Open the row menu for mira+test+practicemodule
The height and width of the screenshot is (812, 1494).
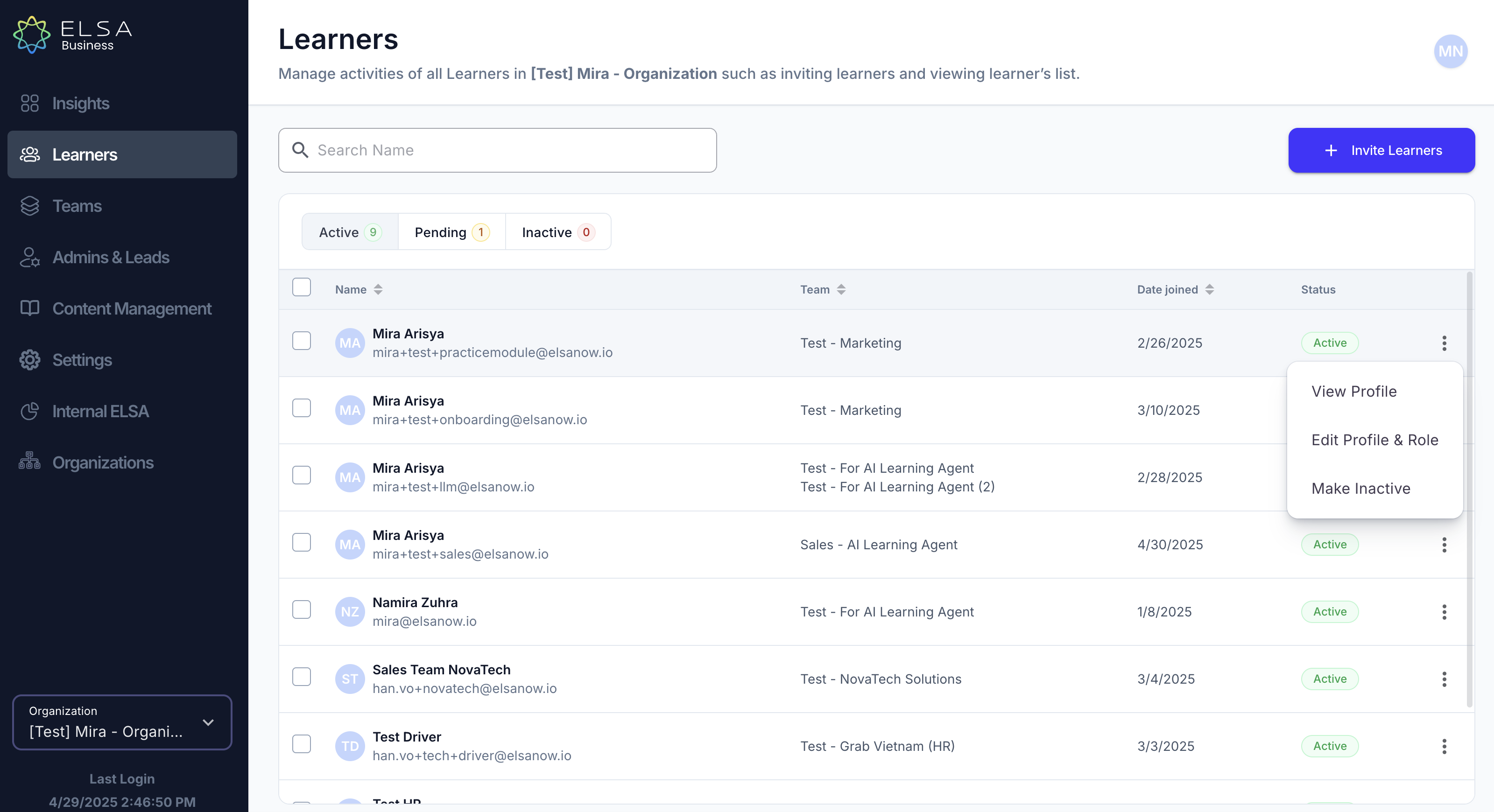1444,343
